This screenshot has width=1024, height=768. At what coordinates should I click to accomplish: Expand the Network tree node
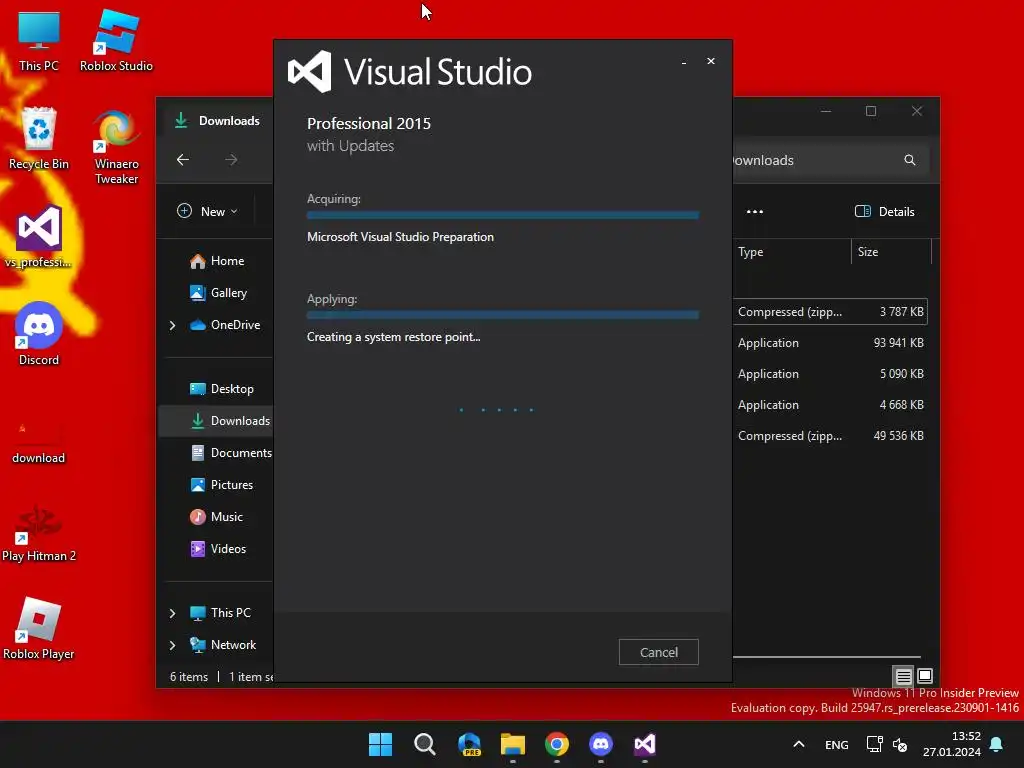click(x=172, y=645)
